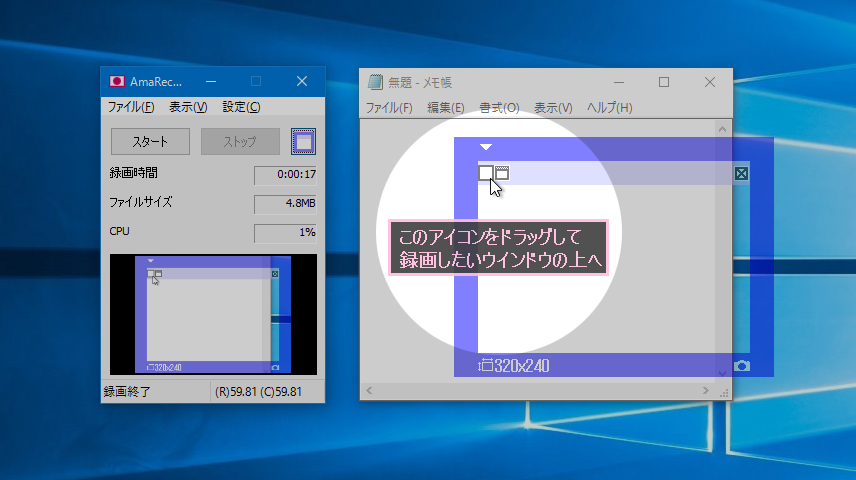Click the CPU label in AmaRecCo
This screenshot has width=856, height=480.
(x=120, y=231)
